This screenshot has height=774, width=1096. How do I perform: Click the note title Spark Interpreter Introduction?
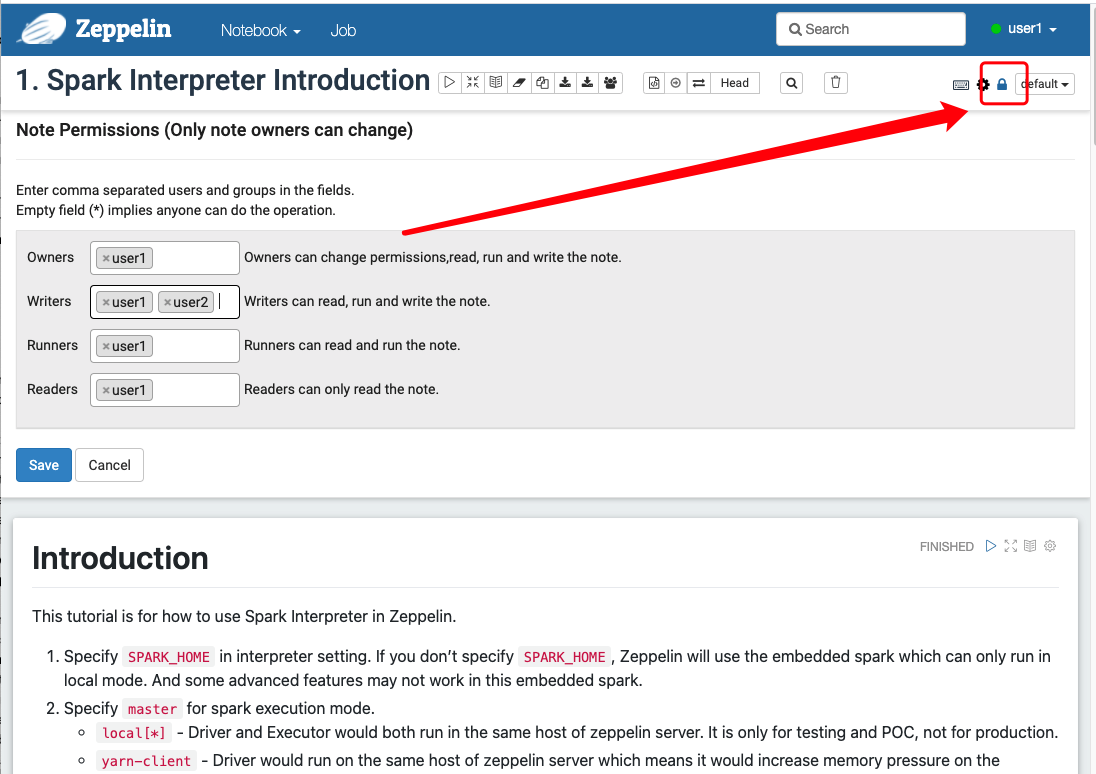click(223, 80)
